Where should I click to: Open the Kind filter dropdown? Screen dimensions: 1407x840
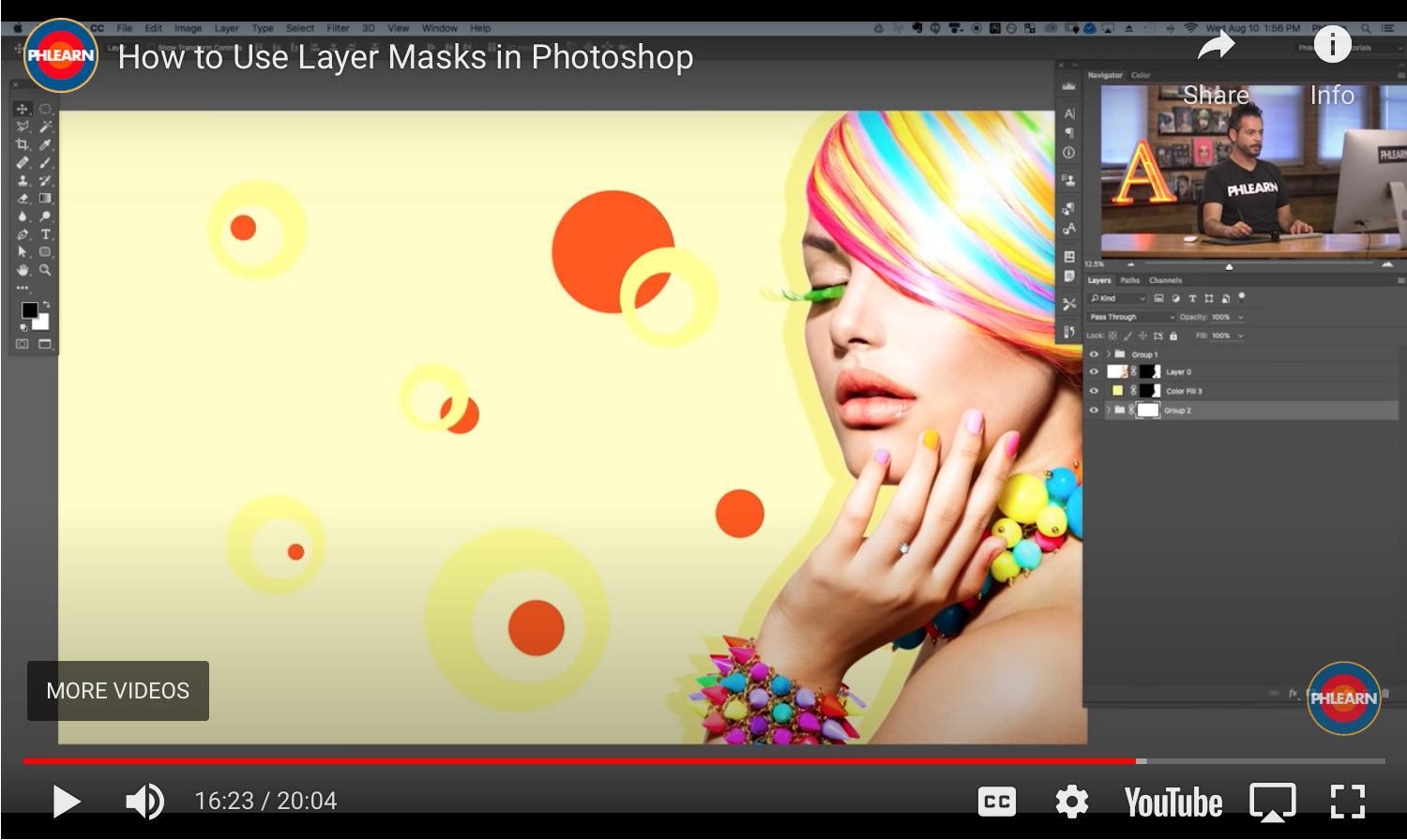coord(1117,298)
